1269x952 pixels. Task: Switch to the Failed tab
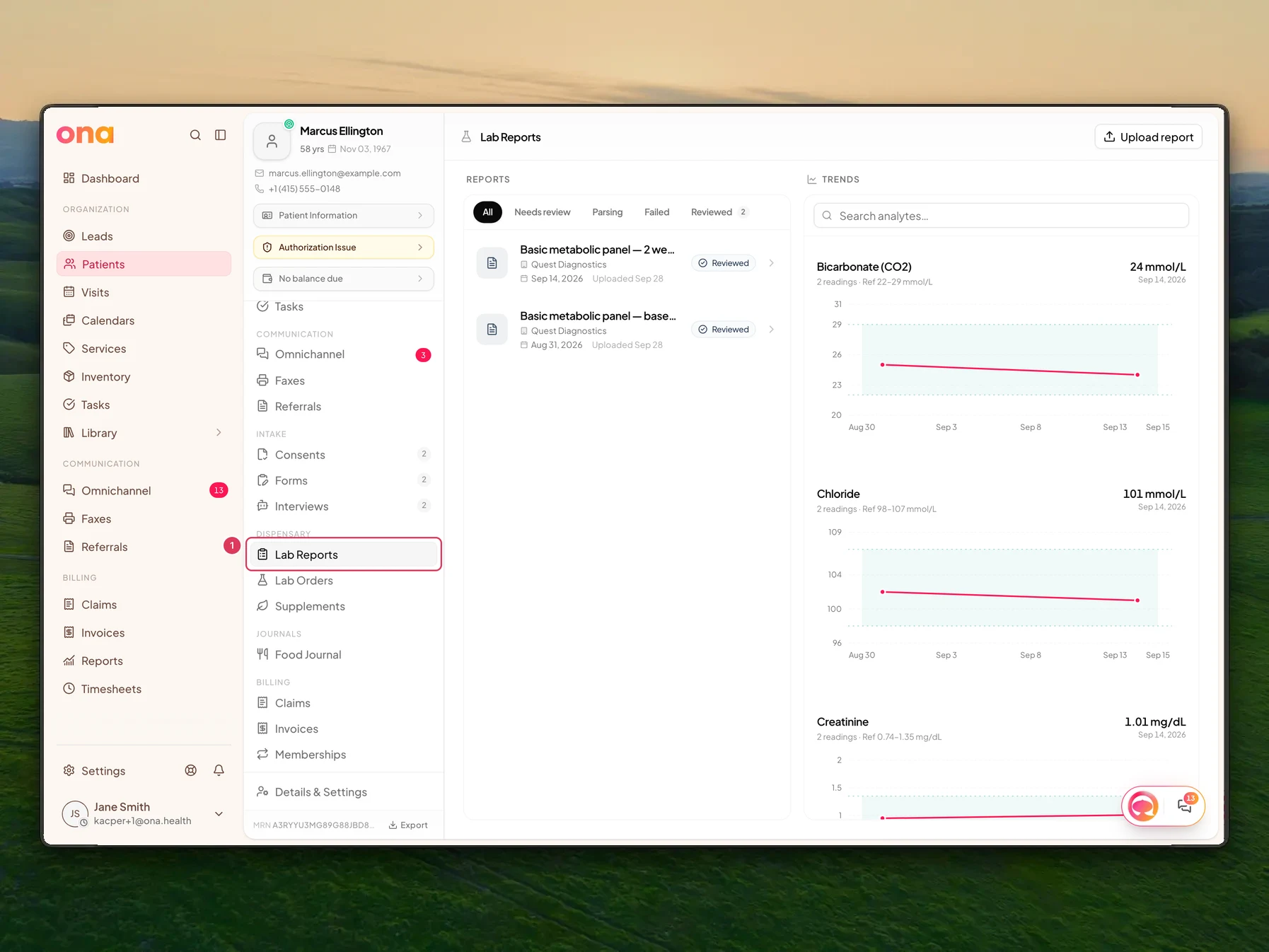coord(656,212)
